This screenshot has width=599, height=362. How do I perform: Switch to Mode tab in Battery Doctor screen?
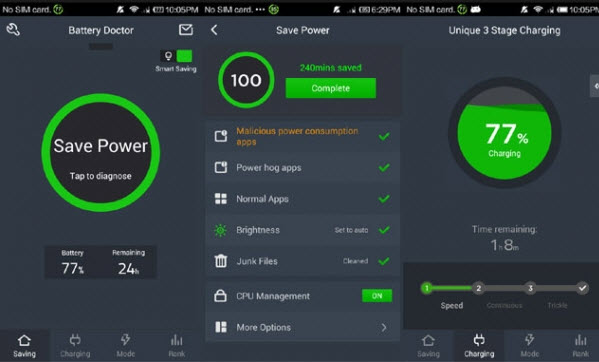click(126, 346)
